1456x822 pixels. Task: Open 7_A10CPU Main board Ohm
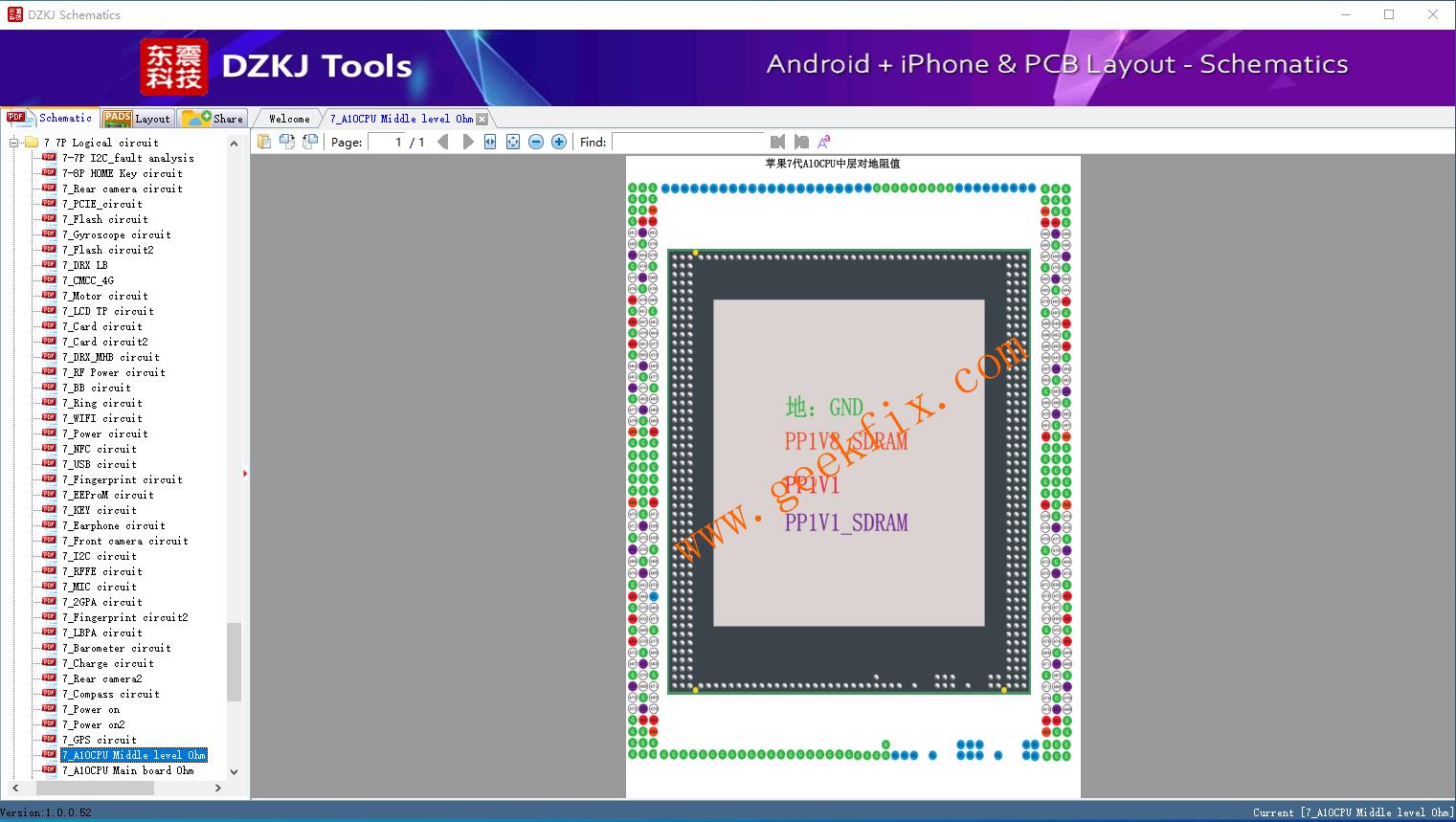point(128,770)
